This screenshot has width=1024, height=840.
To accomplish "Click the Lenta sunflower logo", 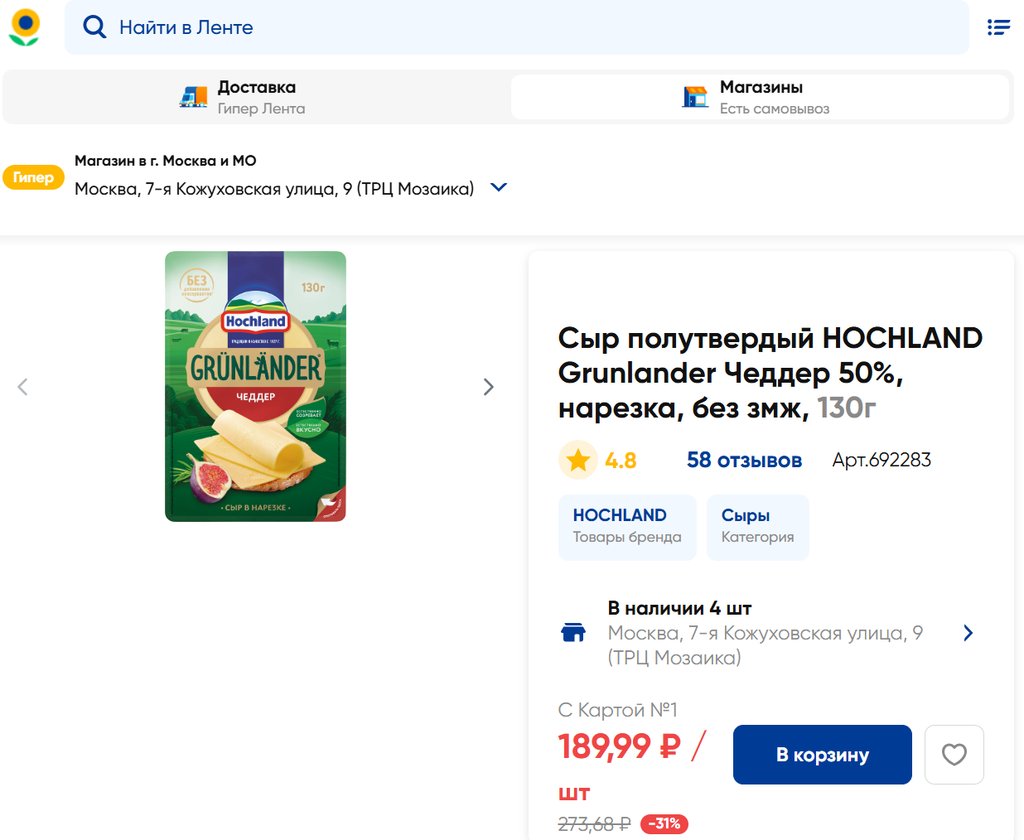I will click(x=25, y=27).
